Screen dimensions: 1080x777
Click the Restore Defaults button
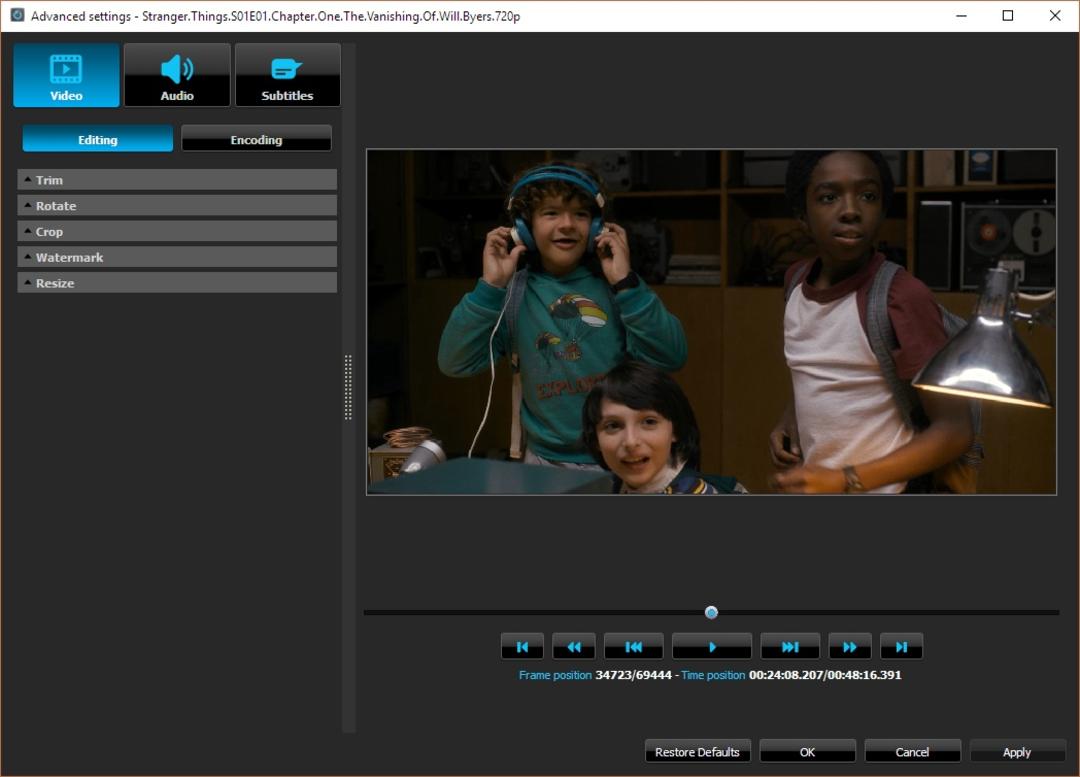697,752
